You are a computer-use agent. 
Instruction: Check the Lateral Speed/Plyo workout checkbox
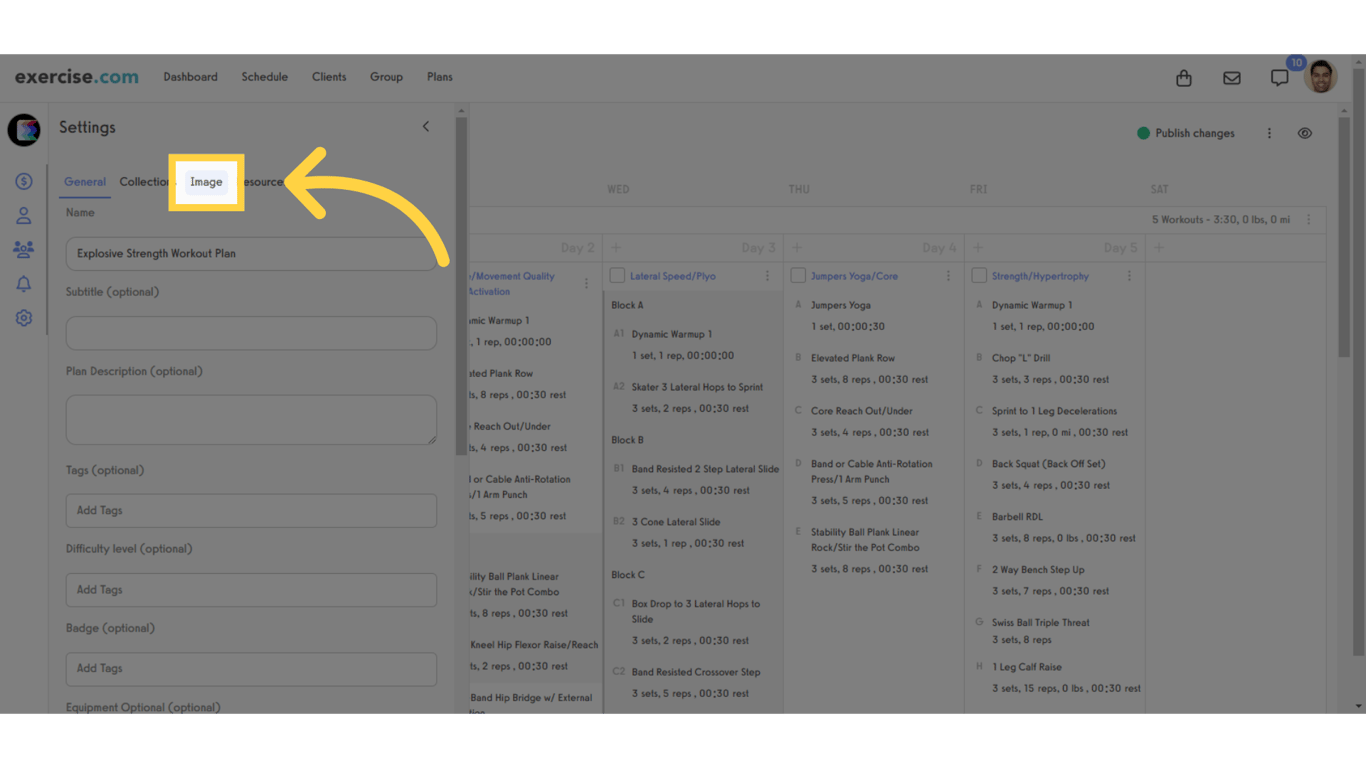point(616,275)
